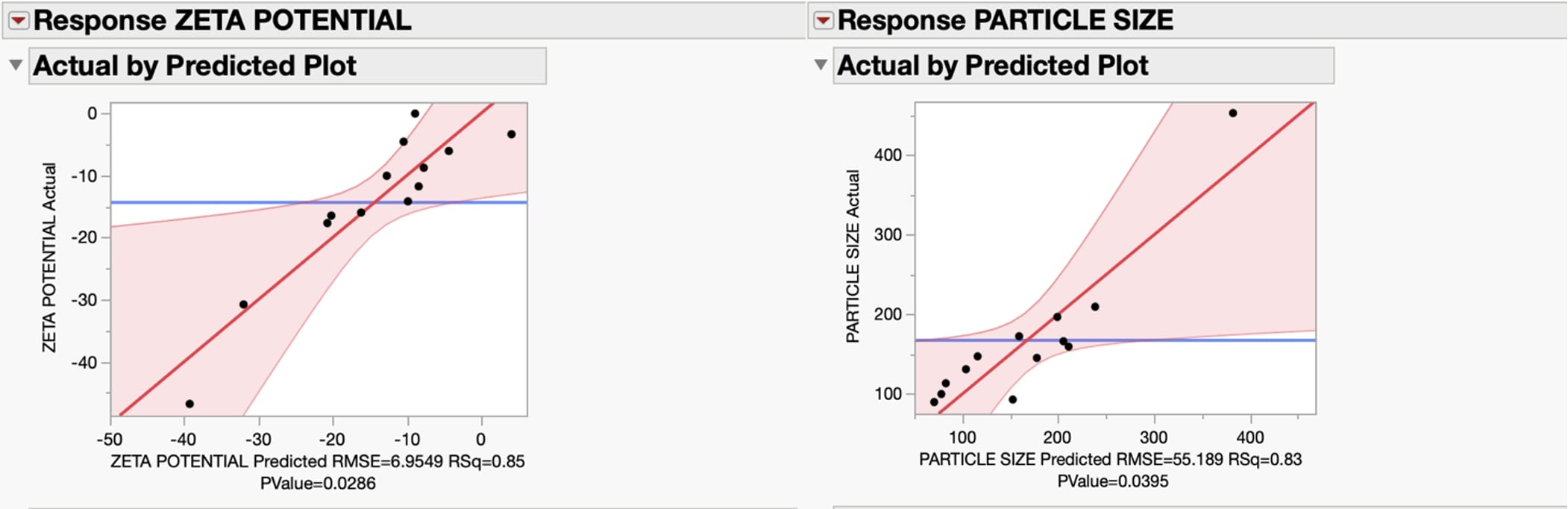Viewport: 1568px width, 509px height.
Task: Click the ZETA POTENTIAL Actual y-axis label
Action: click(x=49, y=257)
